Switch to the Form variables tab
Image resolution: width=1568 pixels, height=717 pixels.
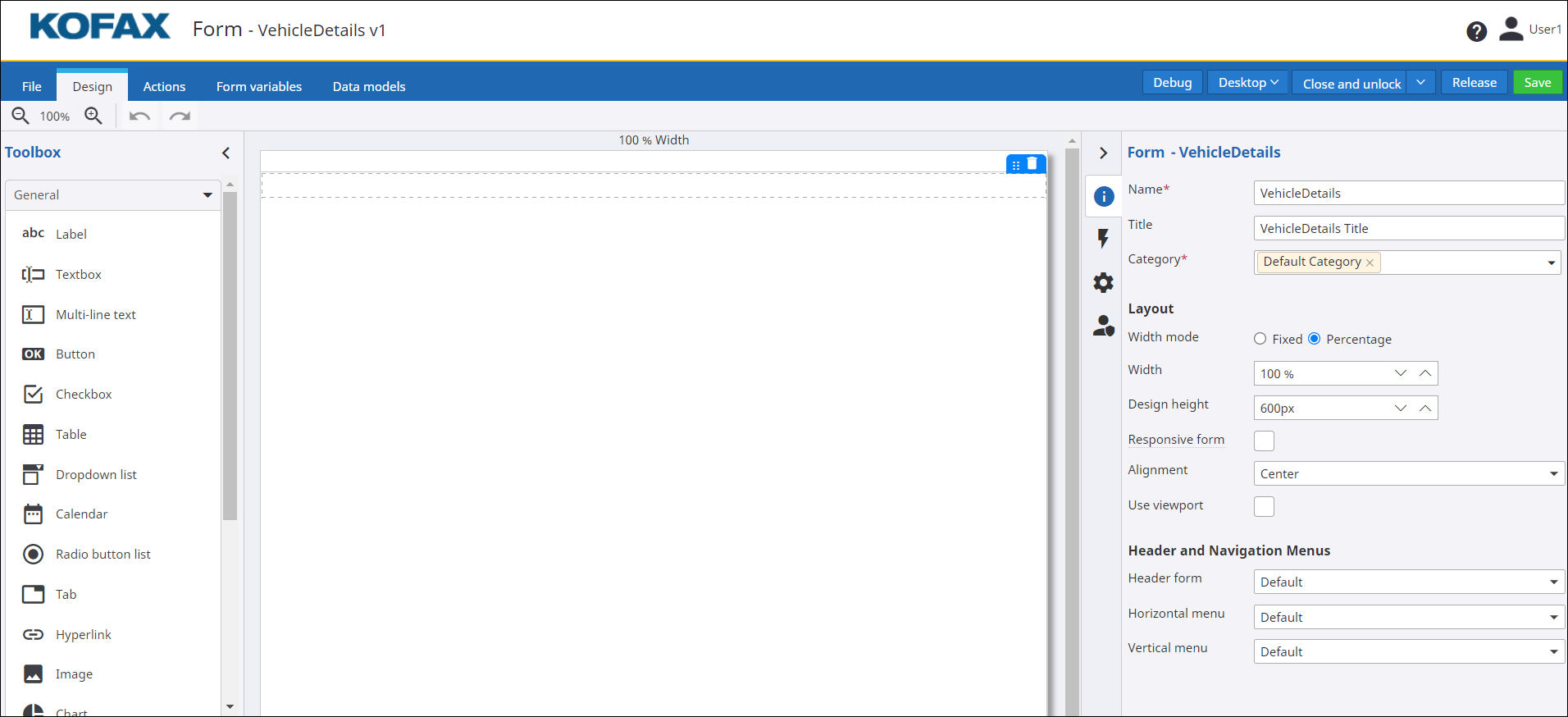click(258, 86)
